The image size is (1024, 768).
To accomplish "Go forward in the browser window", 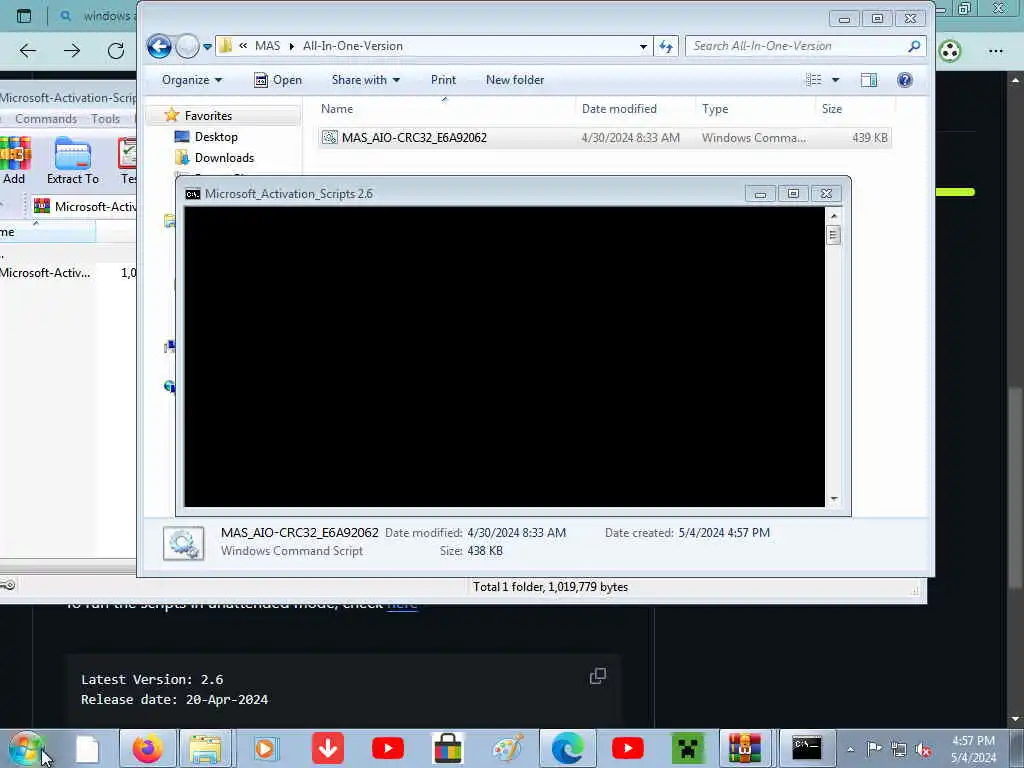I will pyautogui.click(x=72, y=50).
